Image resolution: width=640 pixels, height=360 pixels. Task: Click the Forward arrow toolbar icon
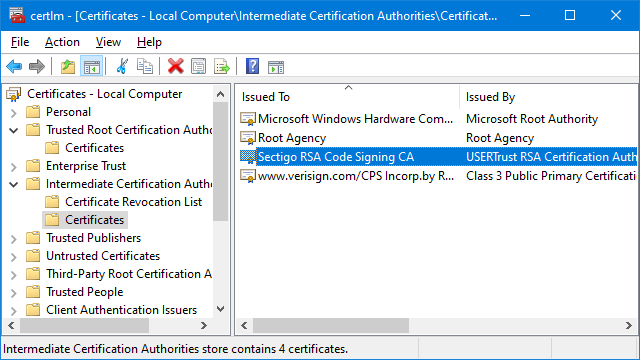(x=37, y=66)
